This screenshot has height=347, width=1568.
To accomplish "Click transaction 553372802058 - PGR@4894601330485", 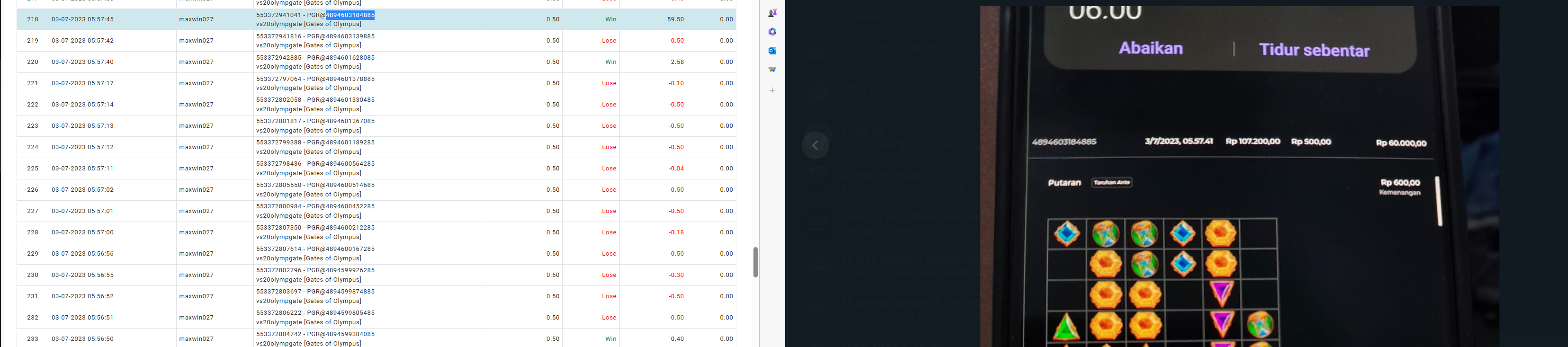I will [x=315, y=100].
